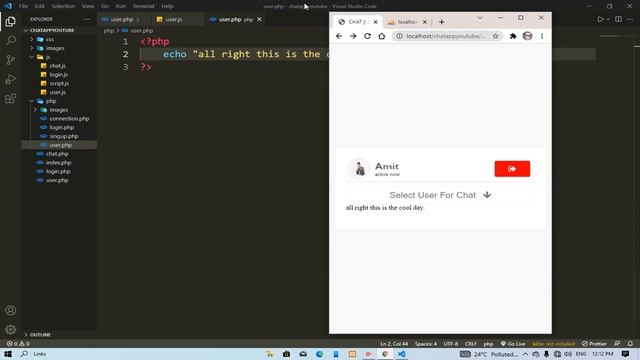Expand the OUTLINE section

click(40, 335)
